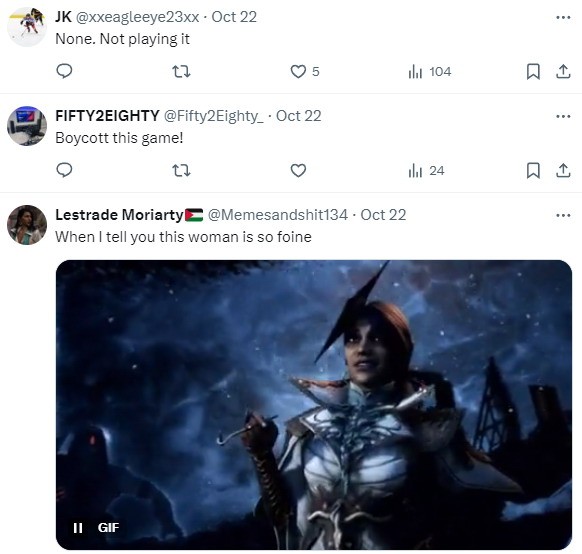Image resolution: width=582 pixels, height=554 pixels.
Task: View analytics showing 24 views
Action: tap(426, 171)
